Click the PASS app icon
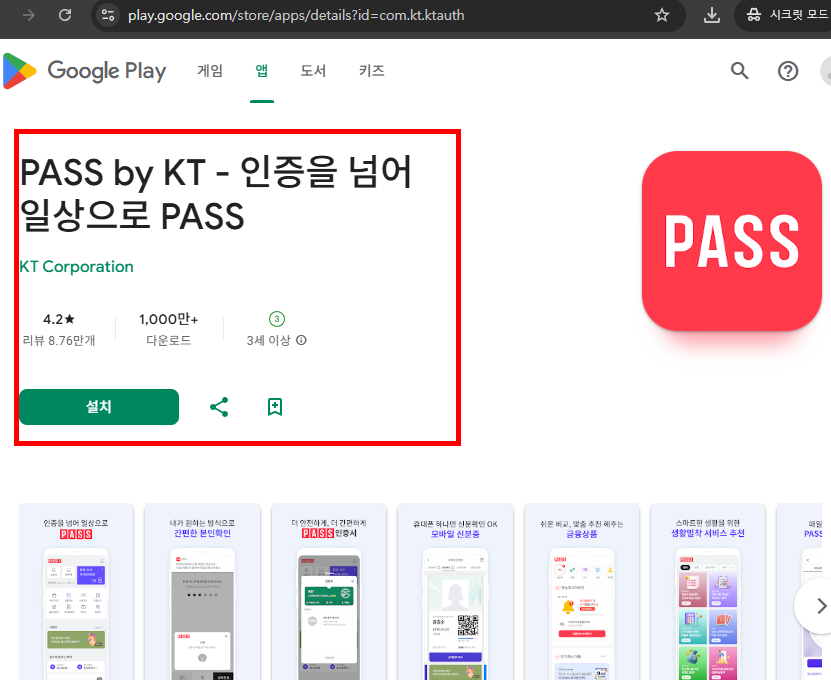Screen dimensions: 831x680 pos(731,241)
